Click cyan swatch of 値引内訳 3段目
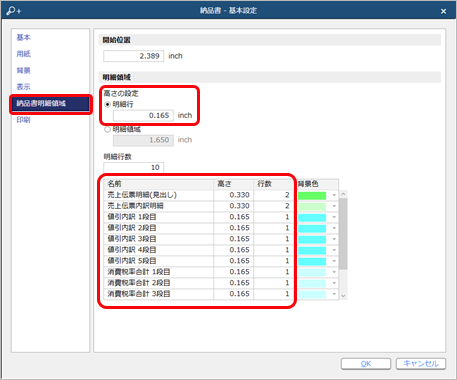Viewport: 457px width, 380px height. (312, 239)
